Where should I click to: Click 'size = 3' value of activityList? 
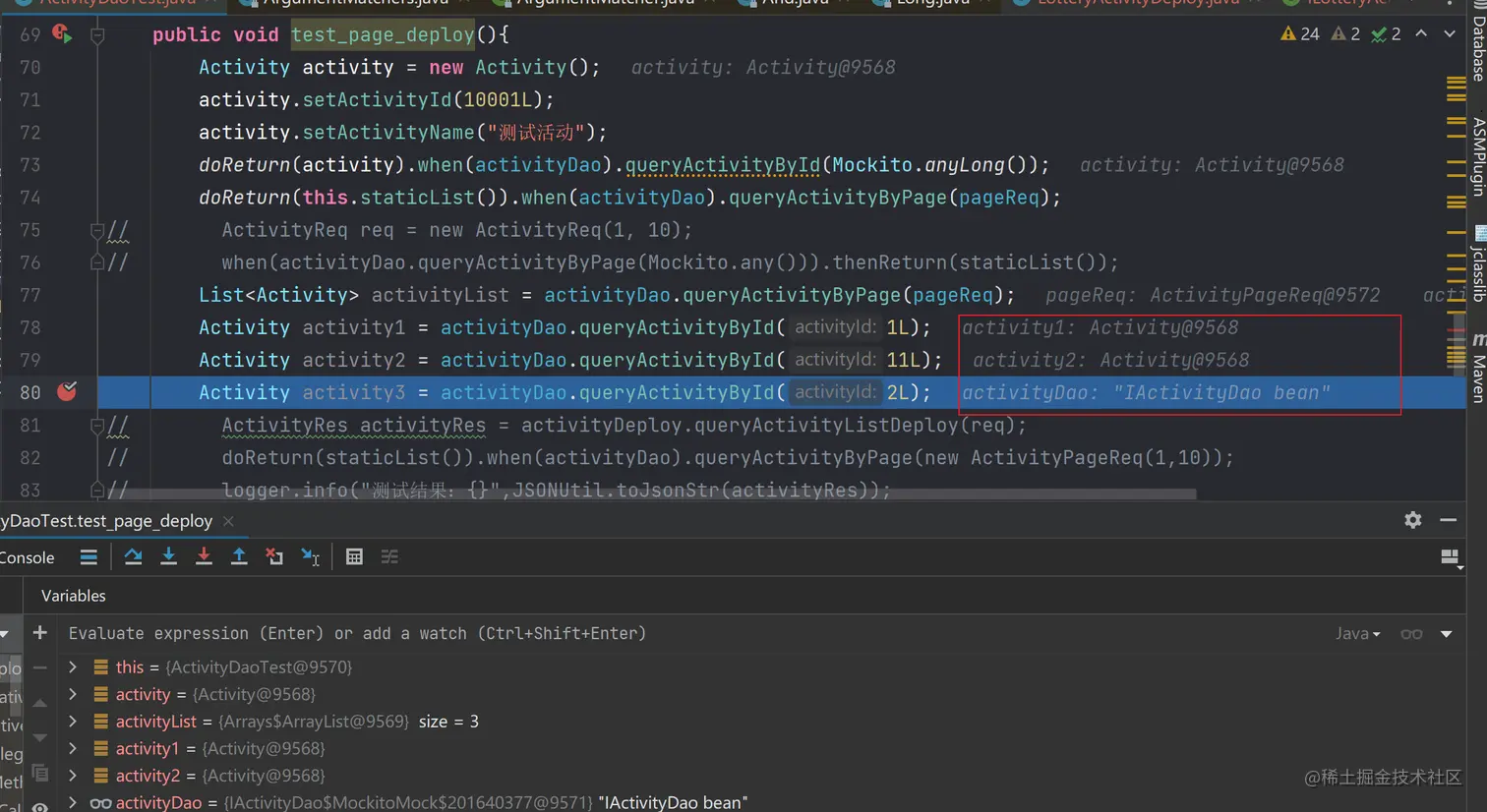pos(448,722)
